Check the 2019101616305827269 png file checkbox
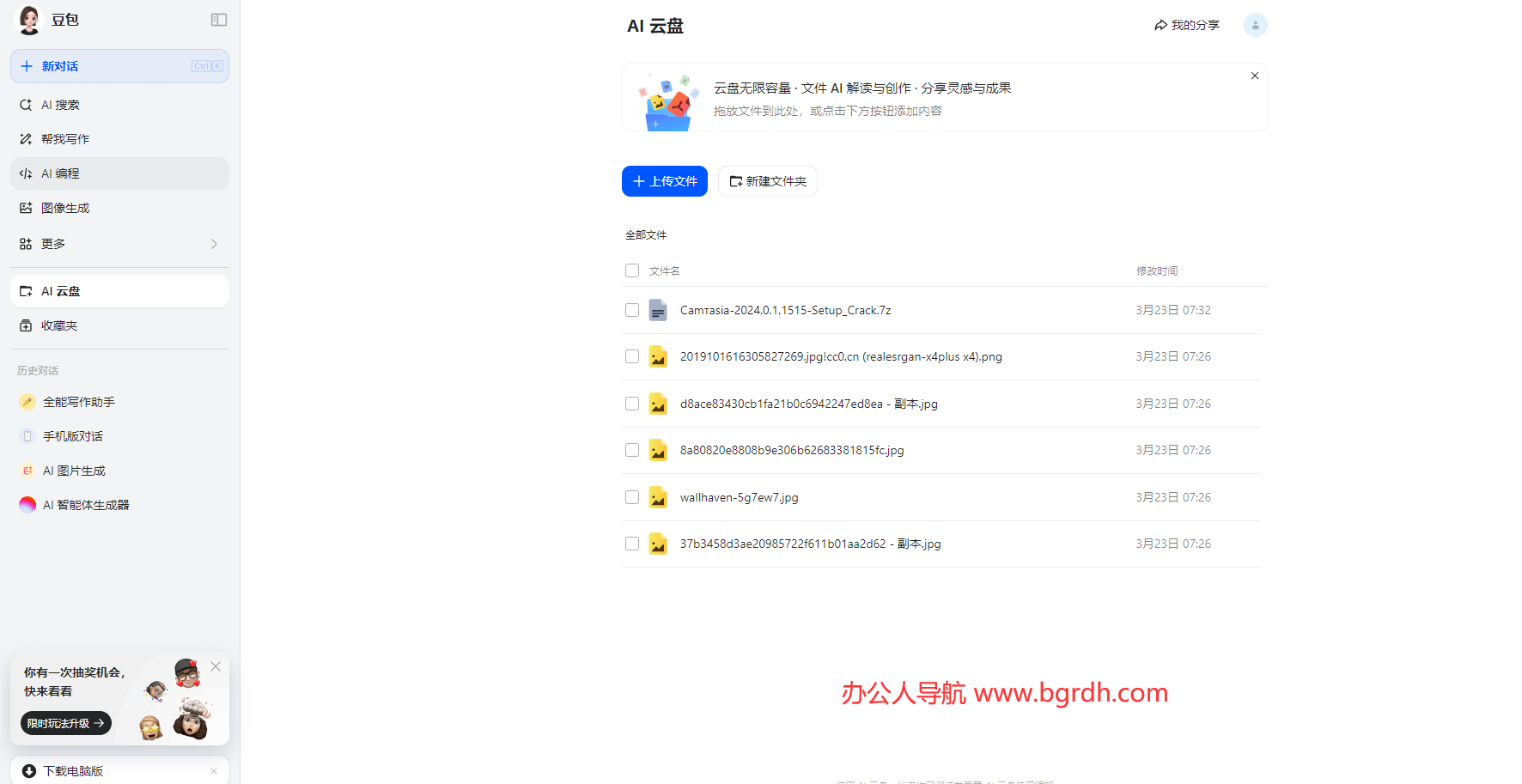 632,356
